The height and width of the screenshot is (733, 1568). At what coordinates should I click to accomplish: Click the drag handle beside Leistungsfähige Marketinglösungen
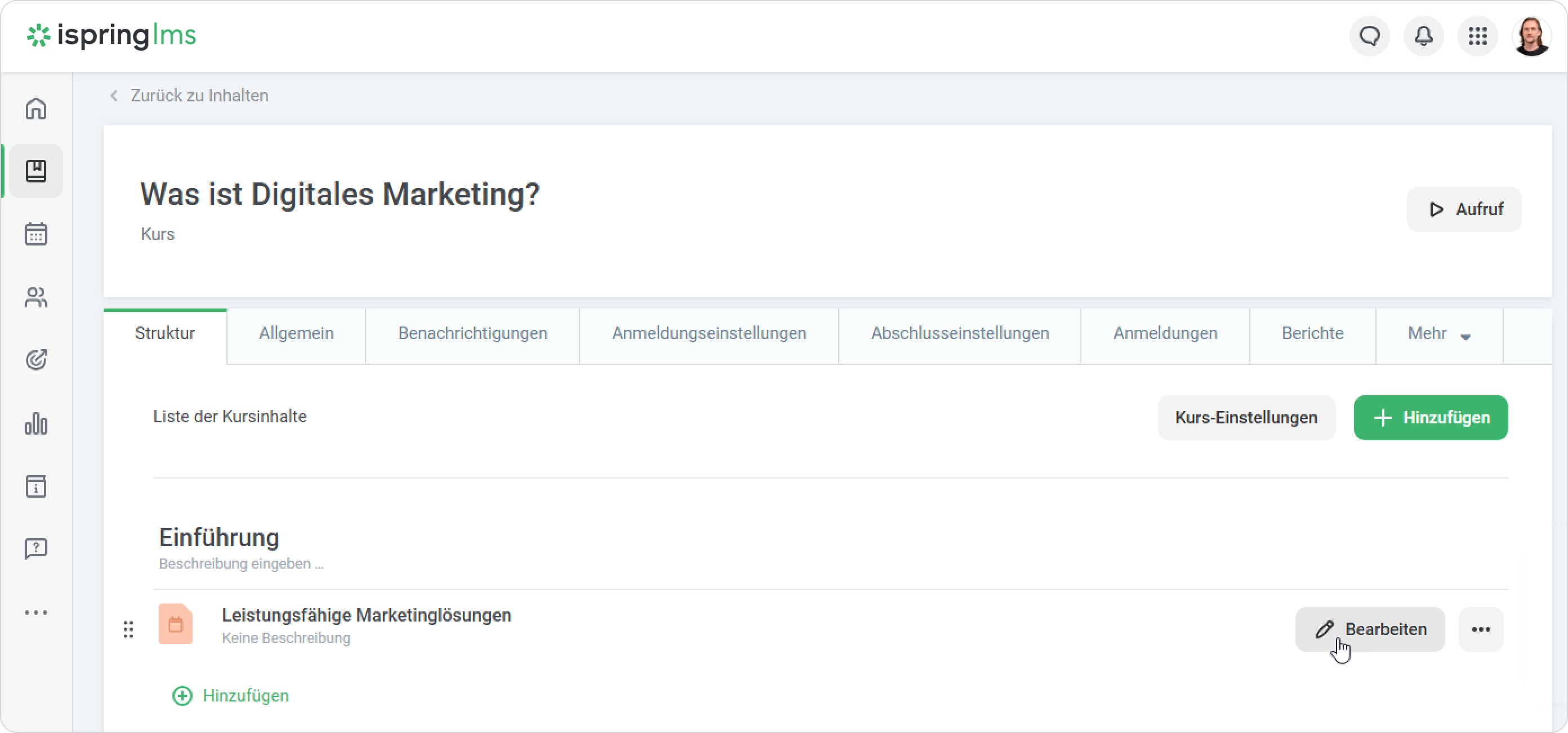(128, 629)
